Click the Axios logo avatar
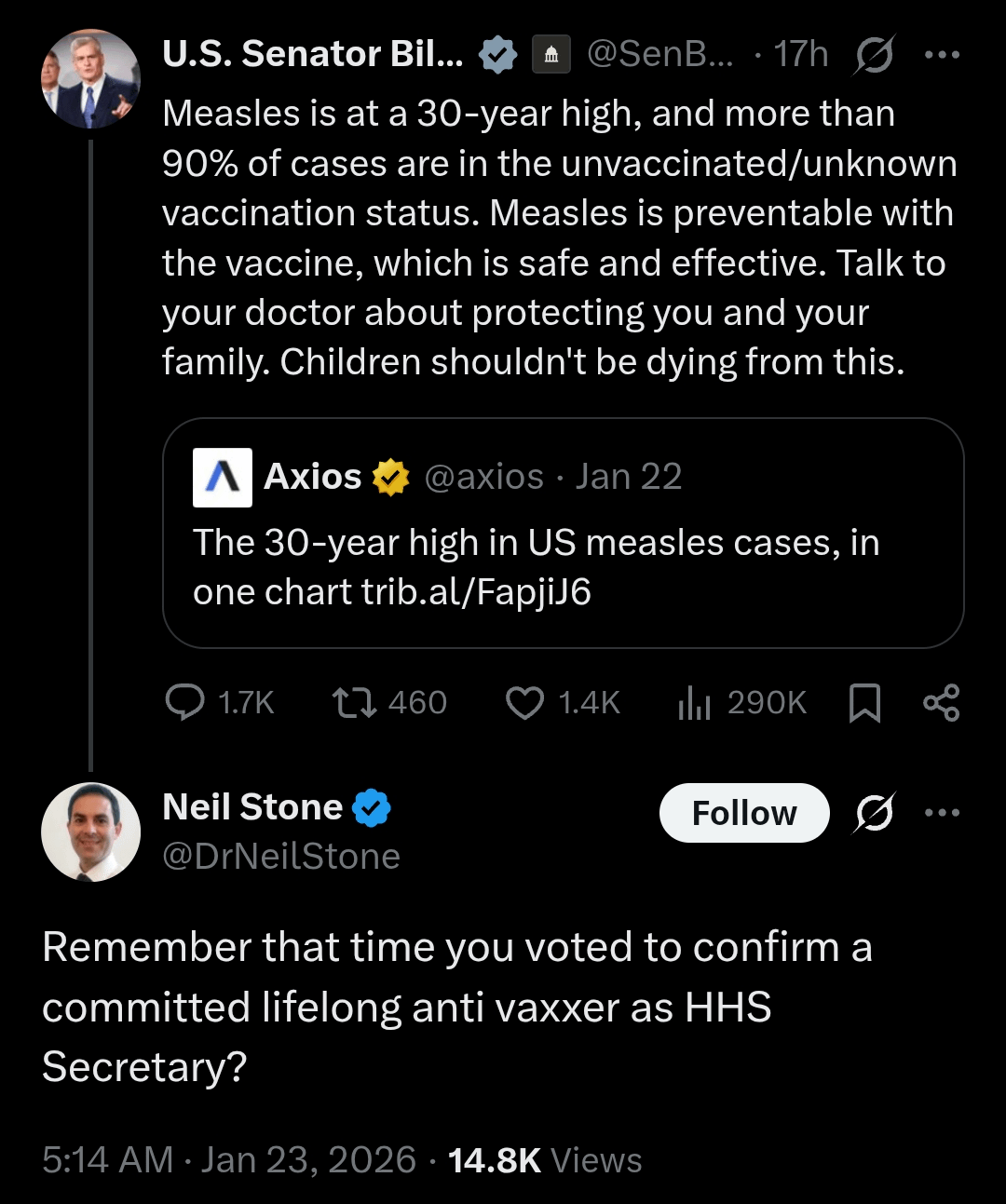The width and height of the screenshot is (1006, 1204). tap(222, 477)
